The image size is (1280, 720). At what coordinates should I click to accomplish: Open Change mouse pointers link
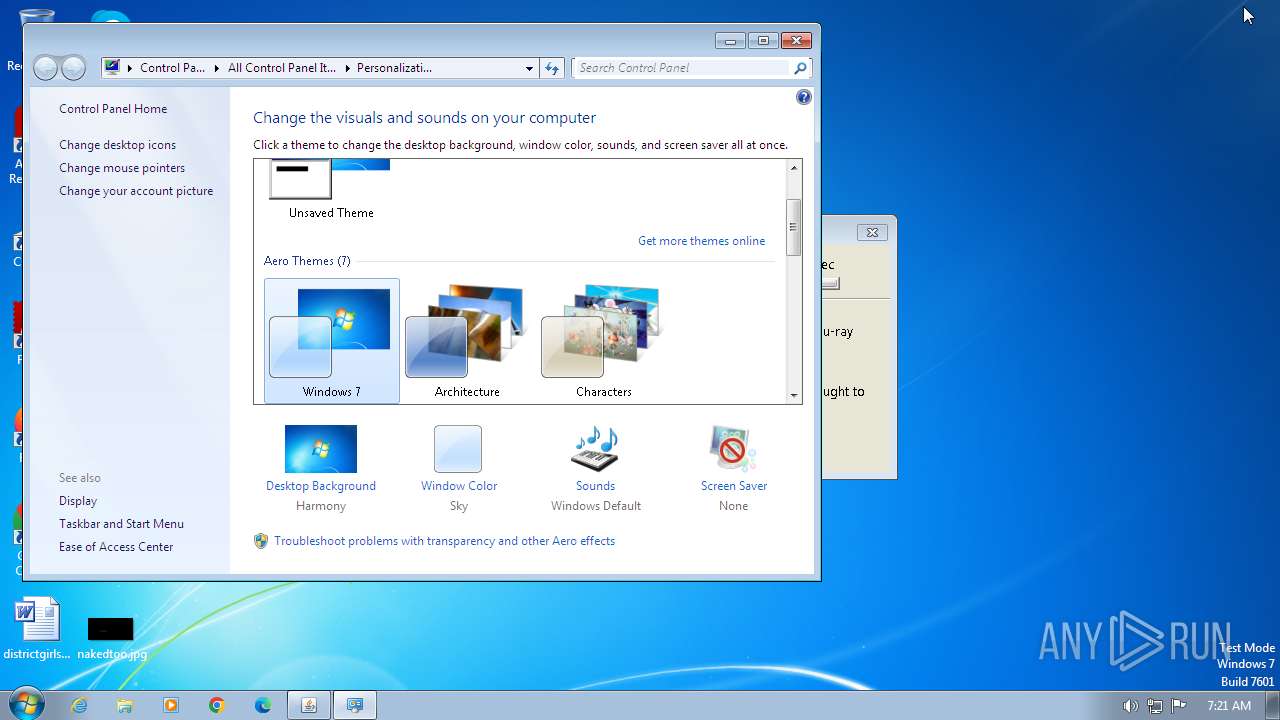(x=122, y=168)
